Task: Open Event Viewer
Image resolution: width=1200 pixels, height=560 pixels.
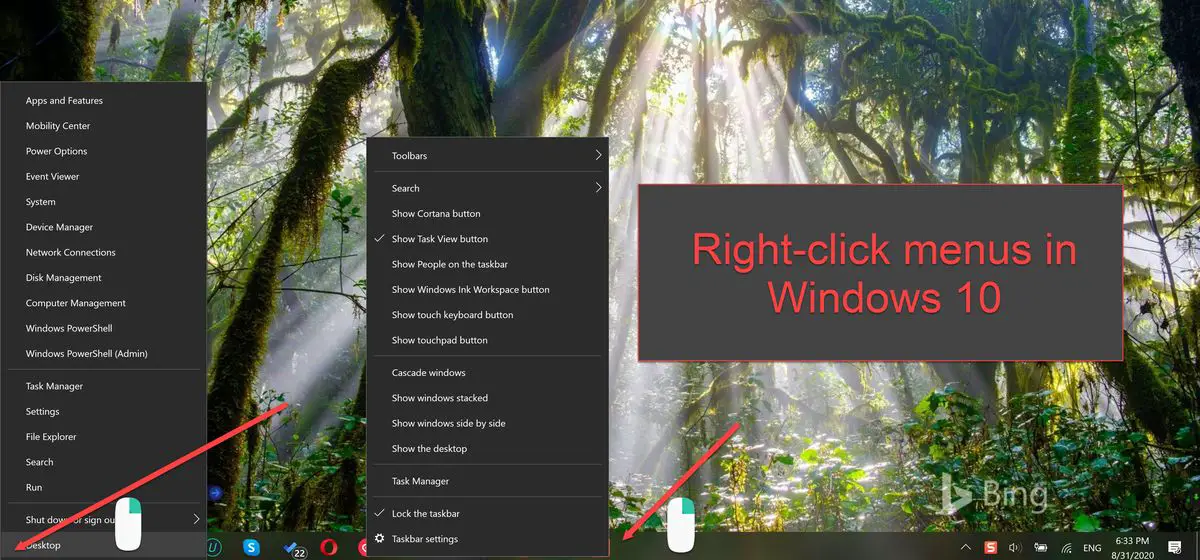Action: click(103, 176)
